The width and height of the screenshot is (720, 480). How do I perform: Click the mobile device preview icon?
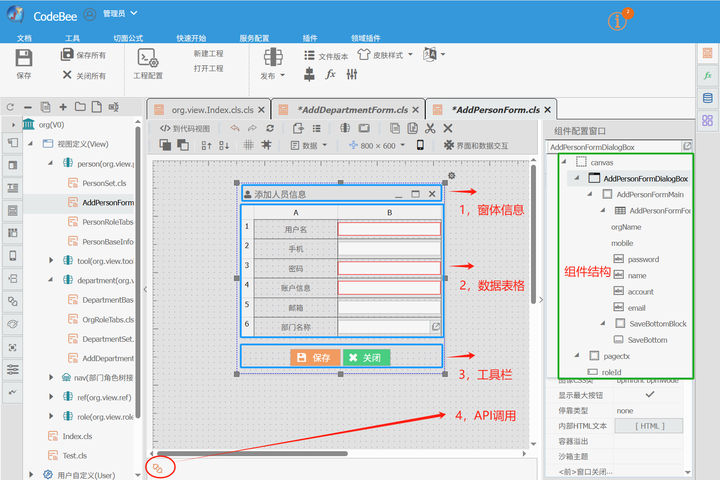pos(420,145)
